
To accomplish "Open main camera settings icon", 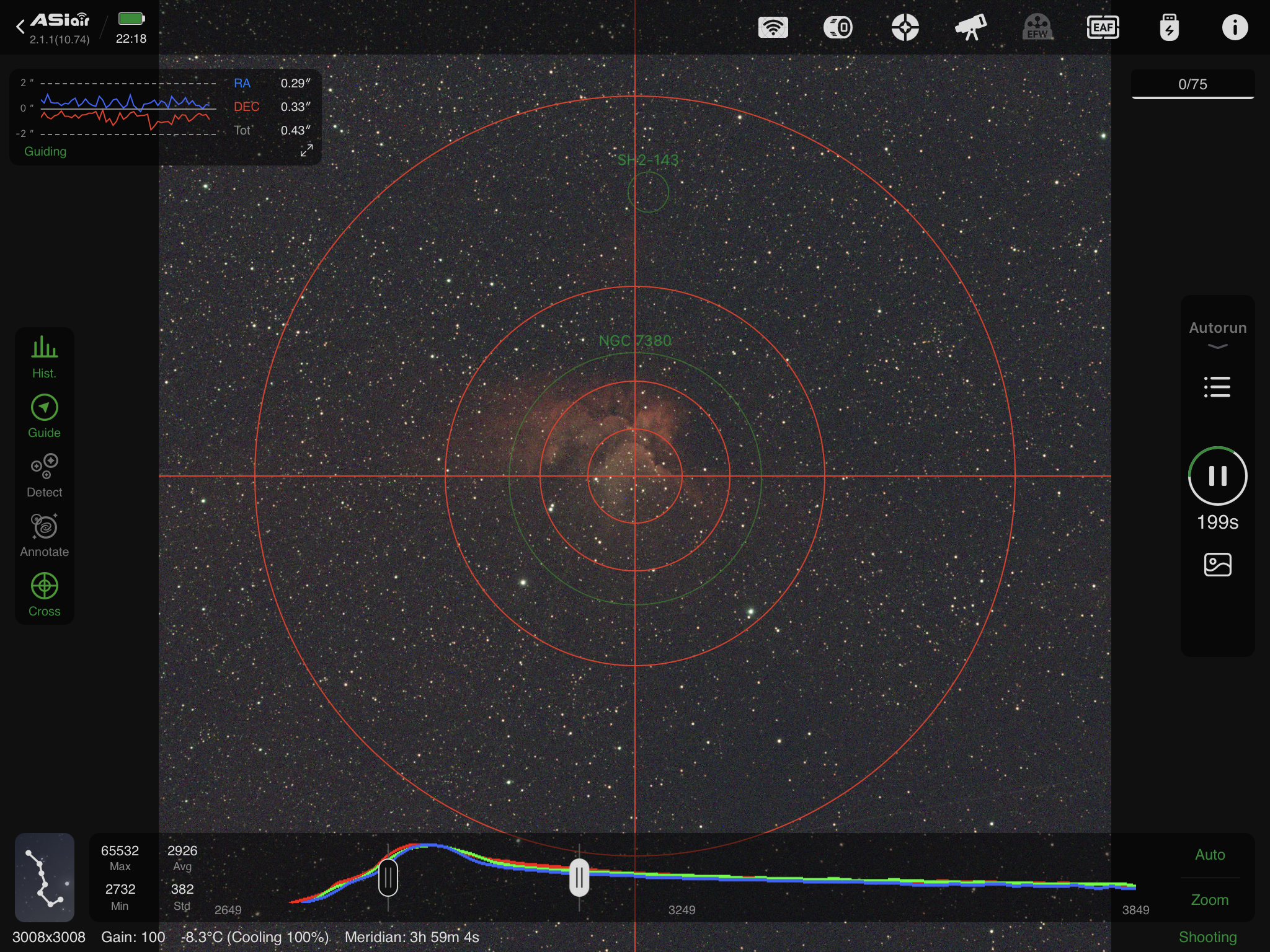I will coord(838,28).
